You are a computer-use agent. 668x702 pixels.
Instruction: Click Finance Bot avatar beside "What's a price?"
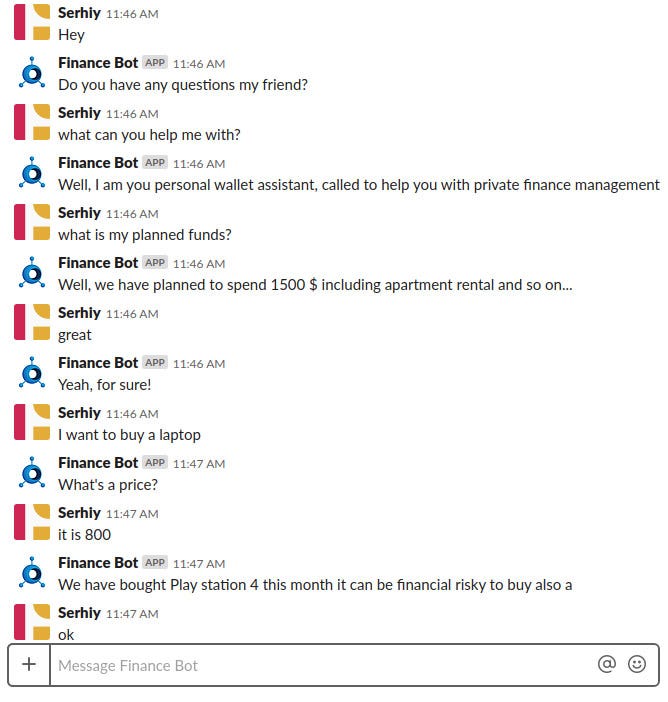32,472
